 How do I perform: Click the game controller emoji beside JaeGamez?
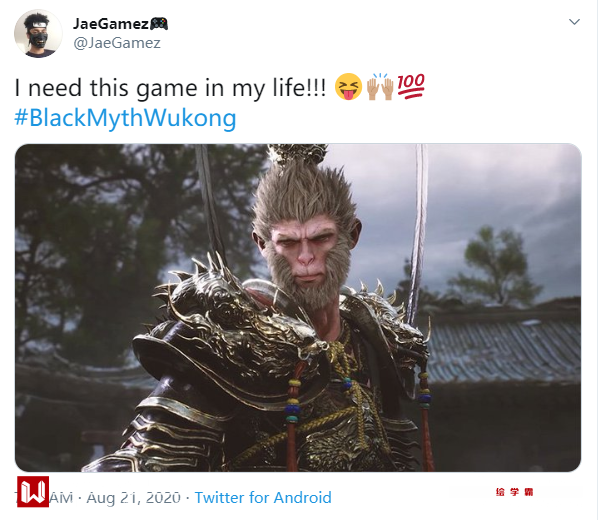point(159,24)
